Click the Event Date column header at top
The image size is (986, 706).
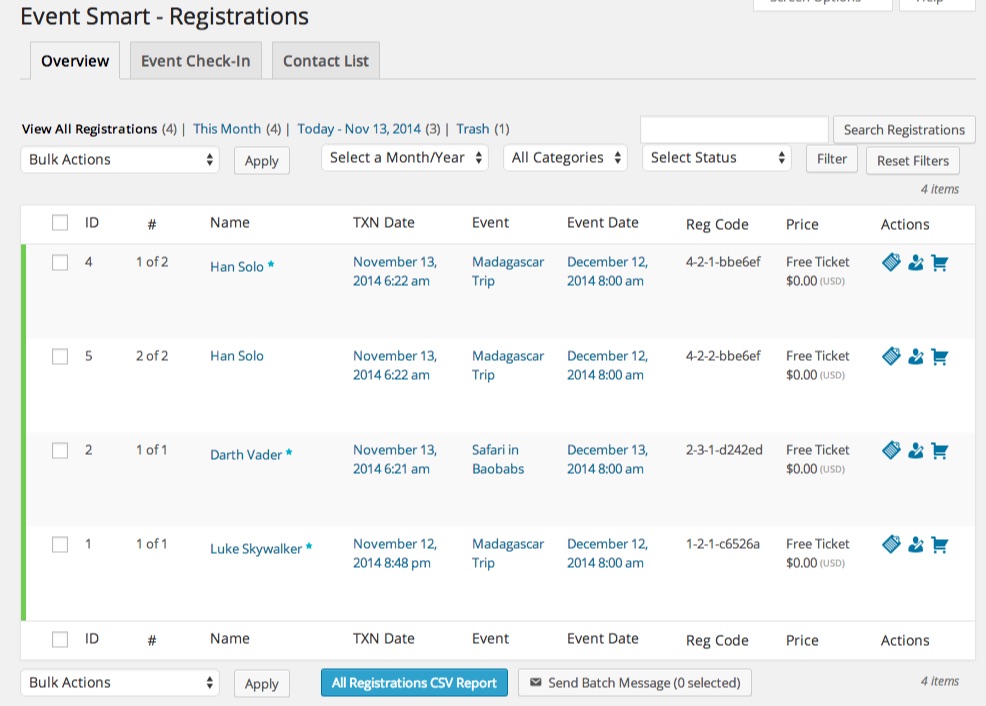602,223
